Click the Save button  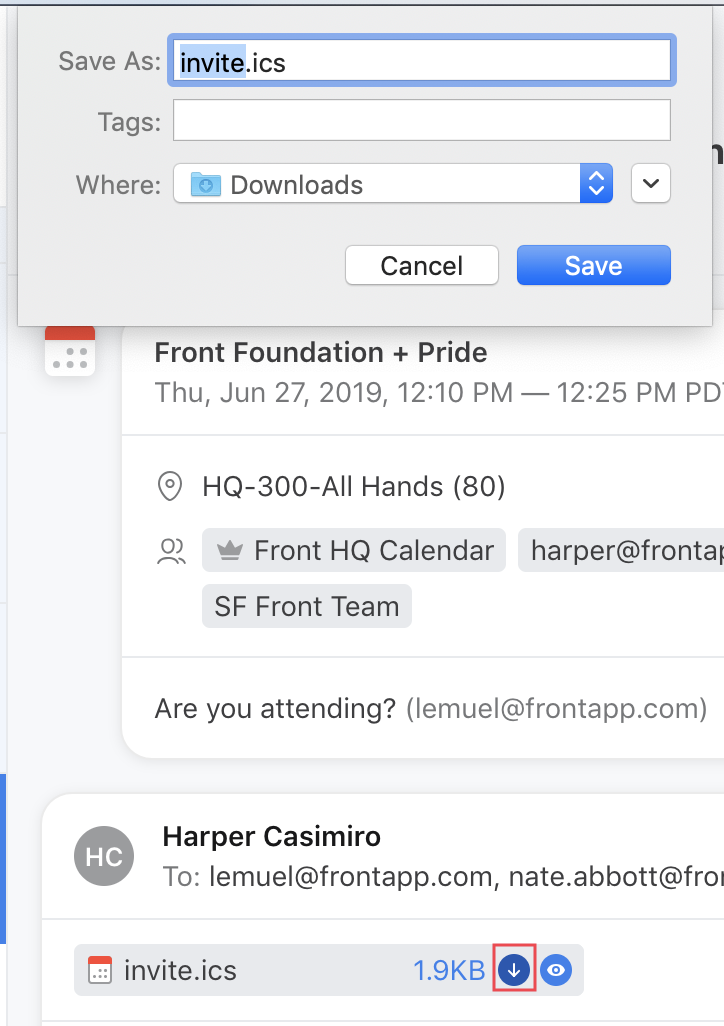(x=594, y=265)
